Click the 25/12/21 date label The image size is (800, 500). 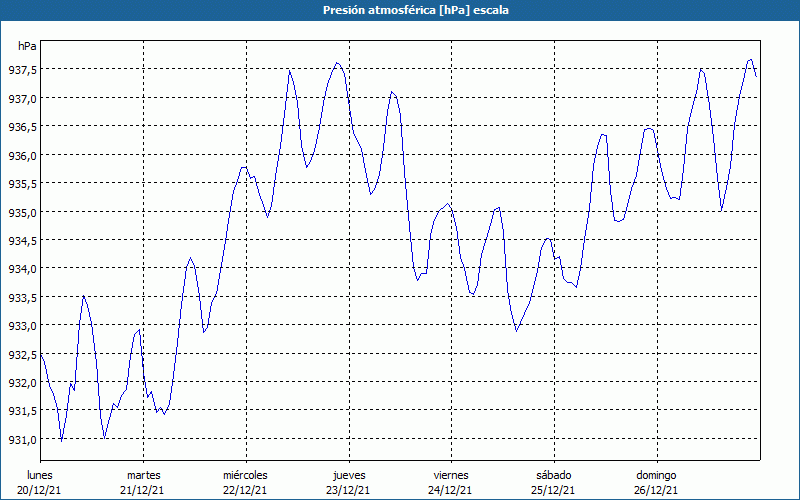pos(553,490)
